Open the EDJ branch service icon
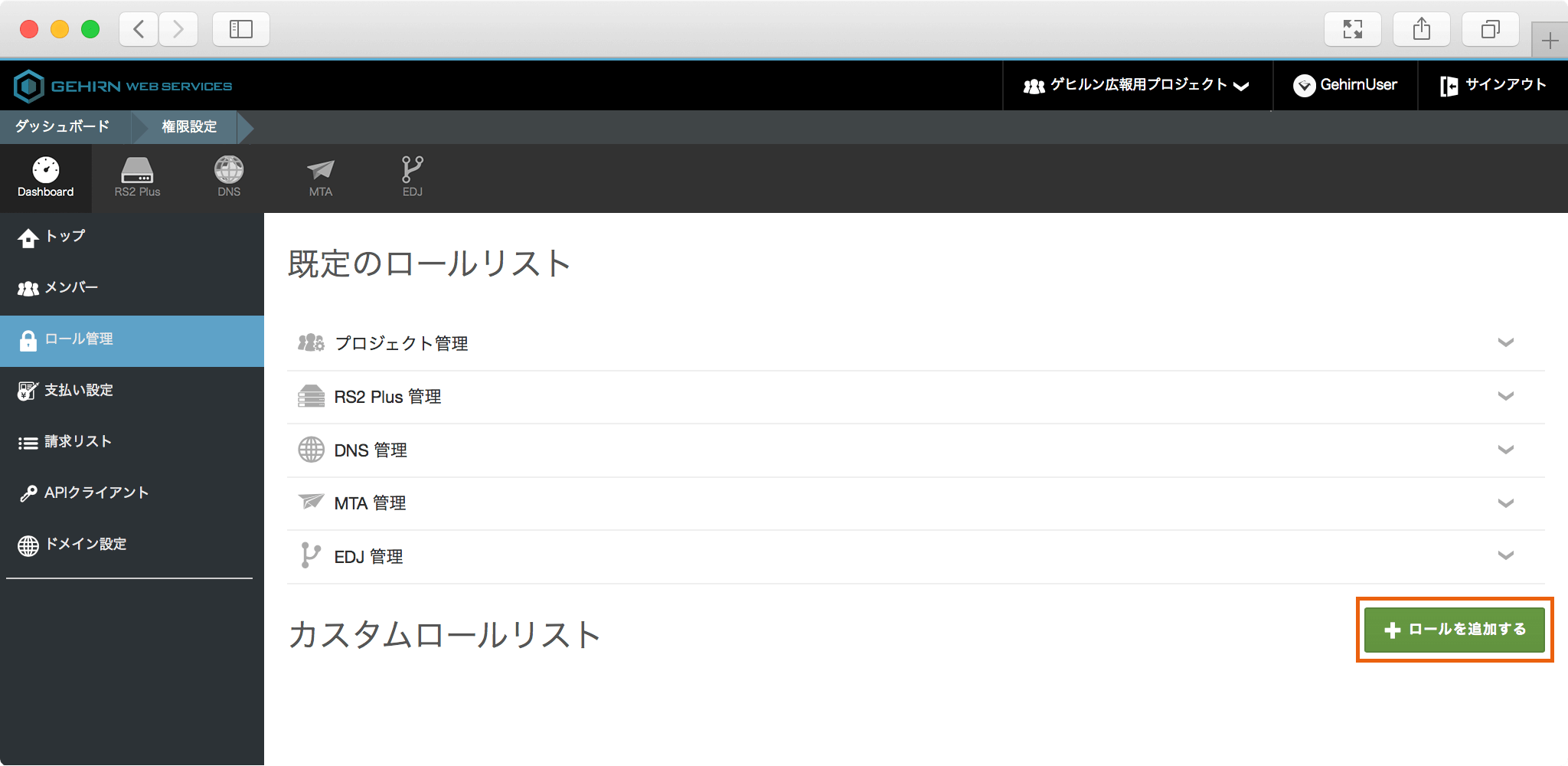This screenshot has width=1568, height=766. click(412, 177)
